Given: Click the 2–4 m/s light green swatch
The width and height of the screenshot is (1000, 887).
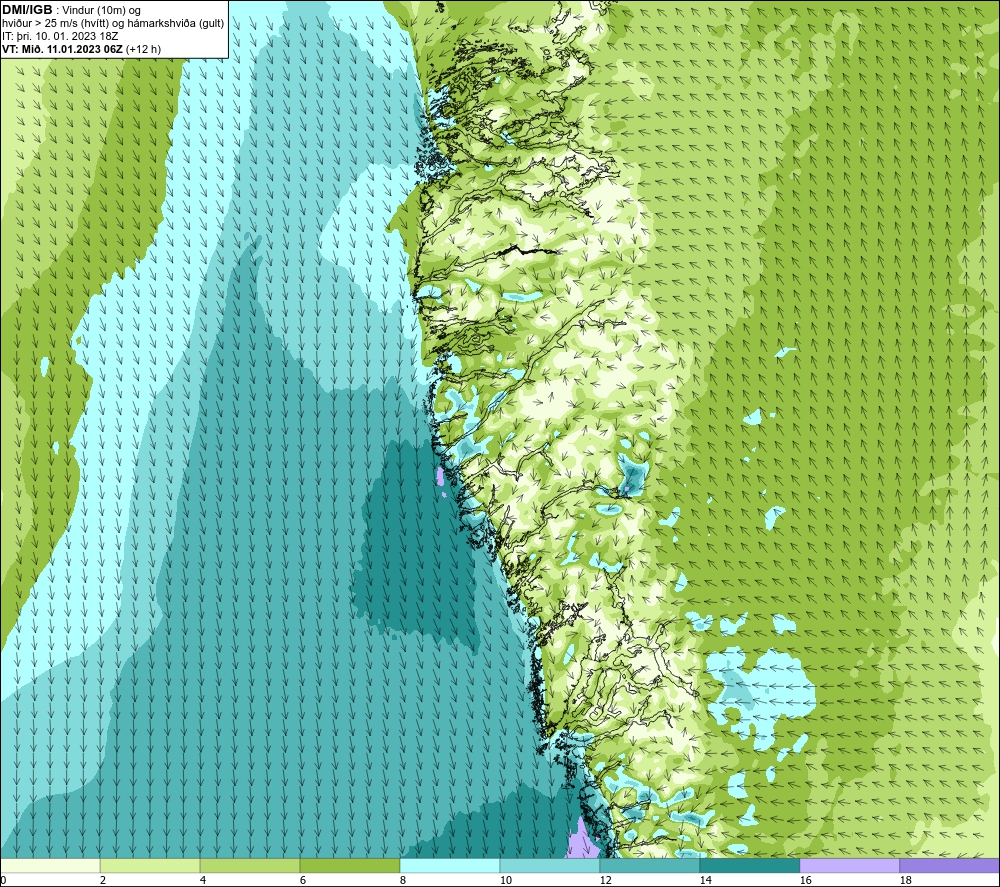Looking at the screenshot, I should point(150,865).
